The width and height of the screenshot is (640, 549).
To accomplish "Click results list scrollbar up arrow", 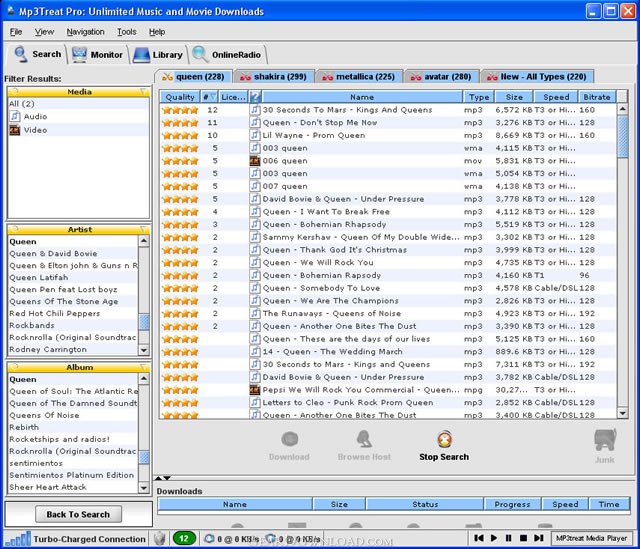I will pyautogui.click(x=622, y=109).
